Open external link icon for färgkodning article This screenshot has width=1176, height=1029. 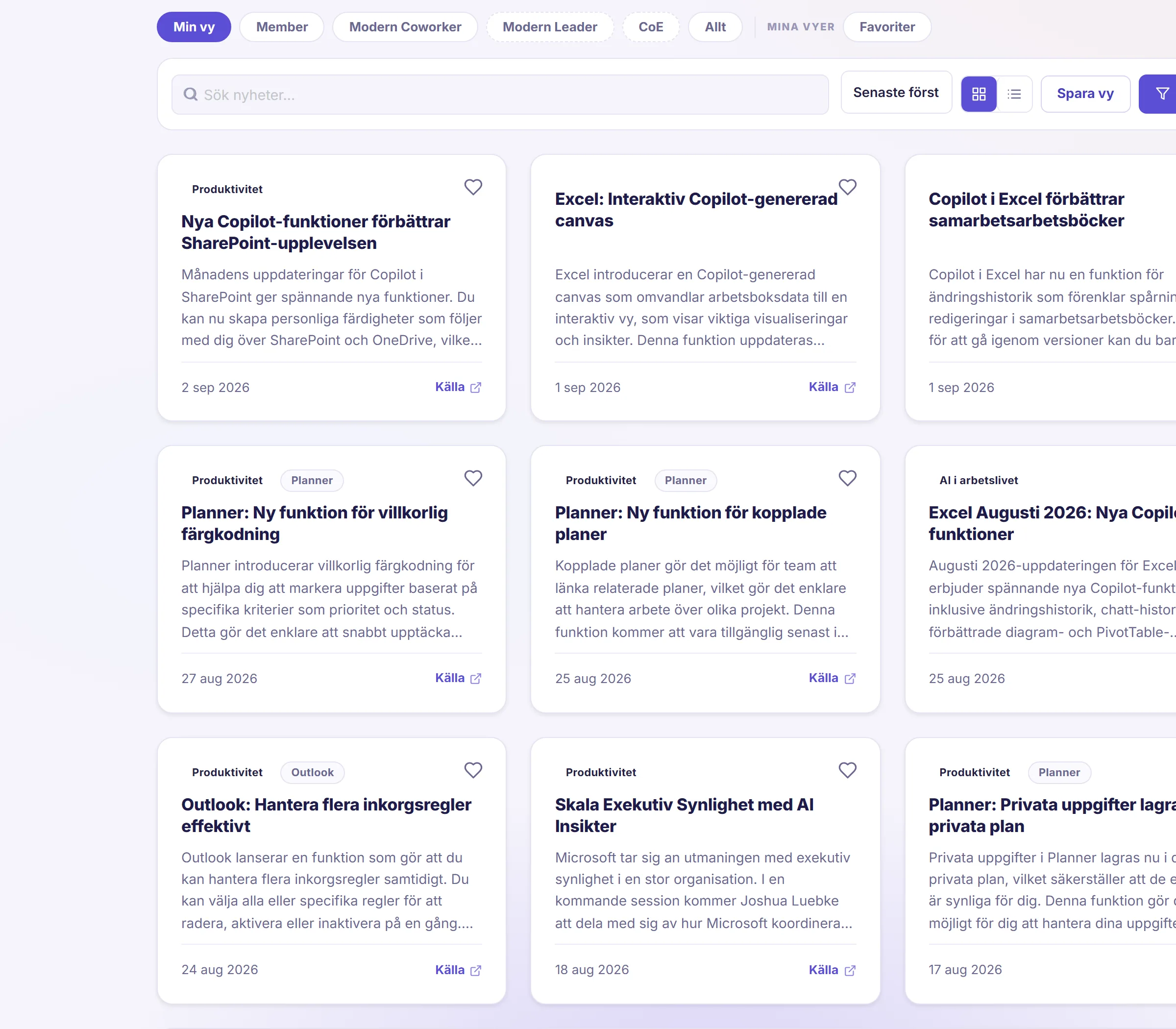[x=476, y=679]
